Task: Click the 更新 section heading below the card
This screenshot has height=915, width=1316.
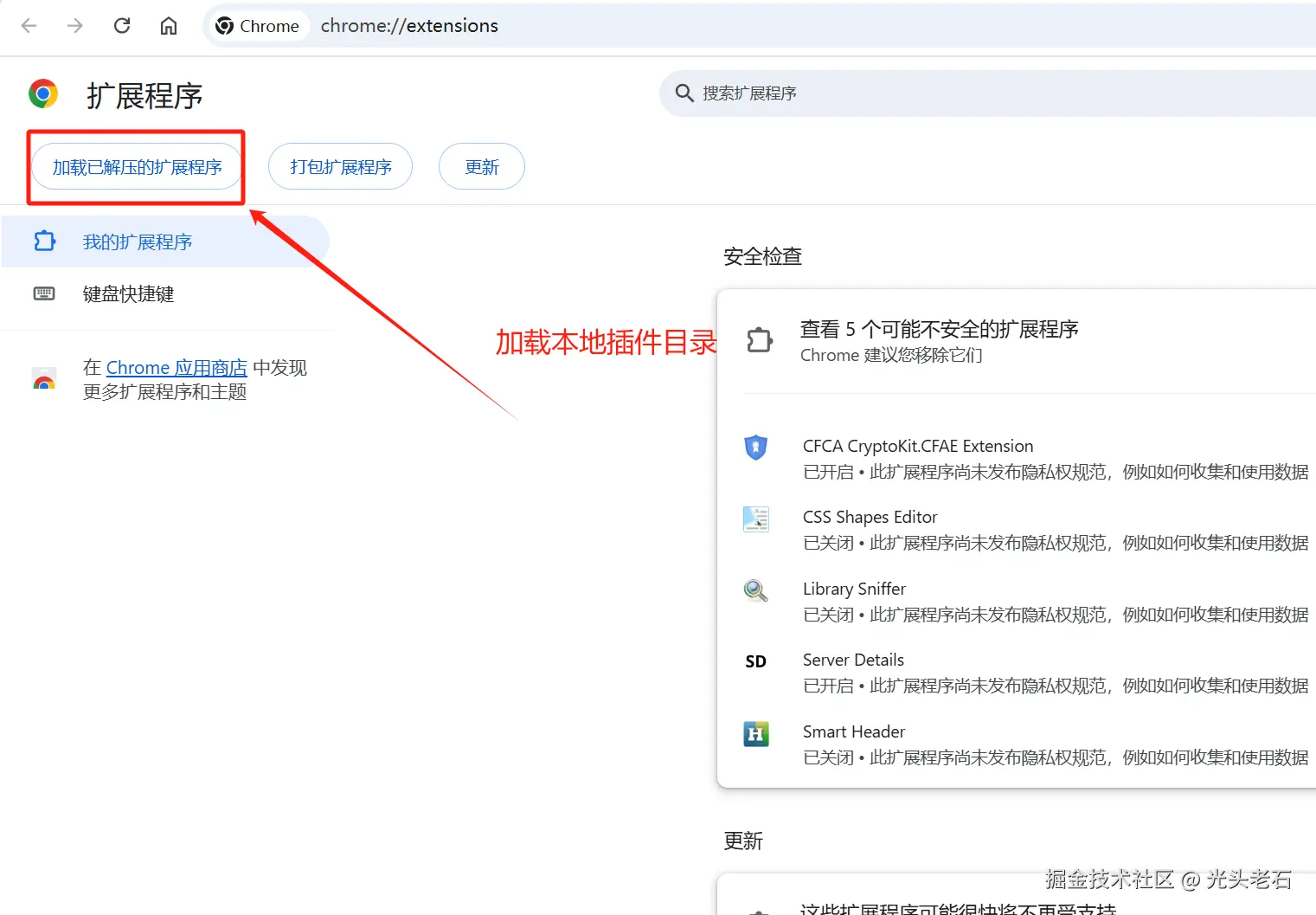Action: (x=743, y=841)
